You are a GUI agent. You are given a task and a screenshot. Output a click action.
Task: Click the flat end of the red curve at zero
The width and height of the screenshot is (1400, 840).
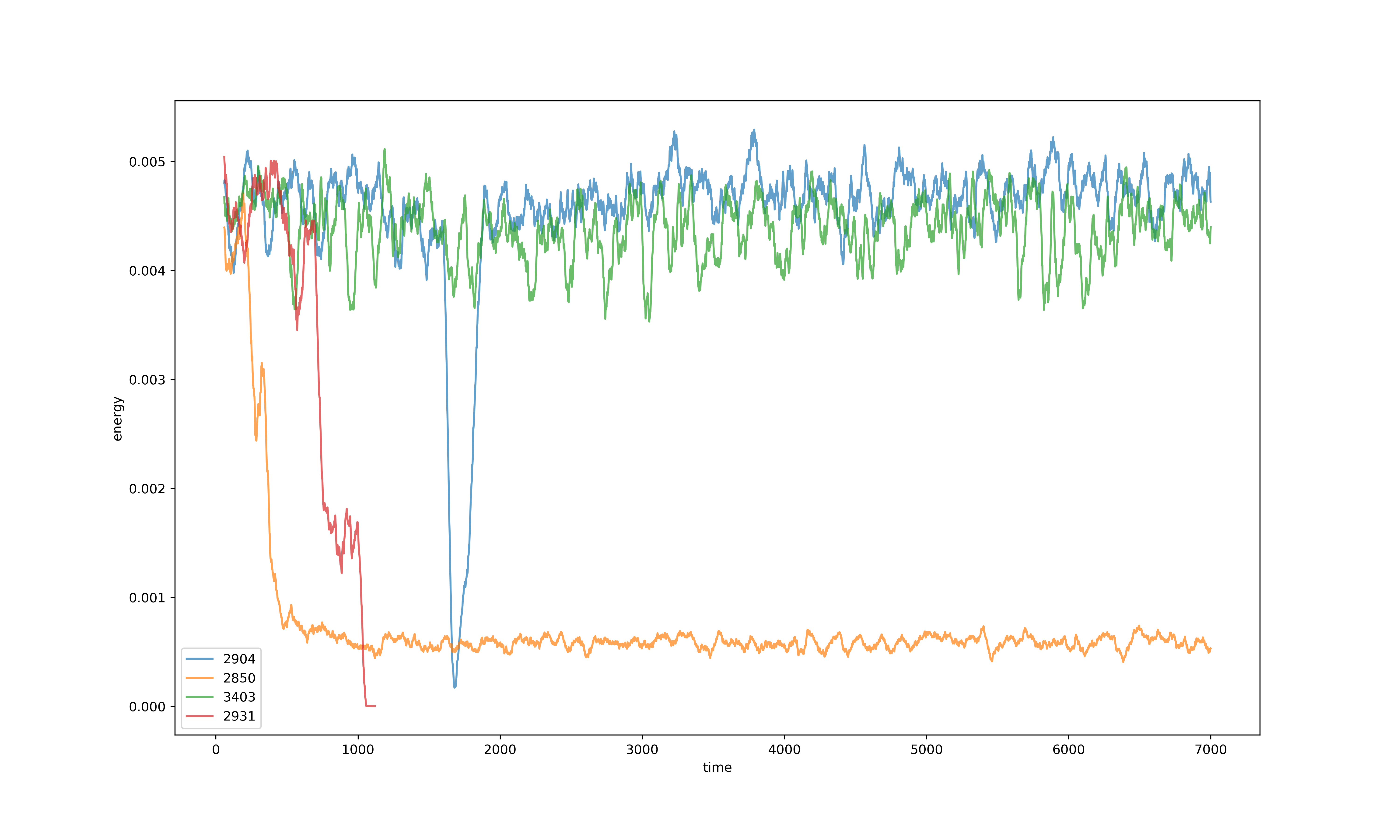pos(371,706)
